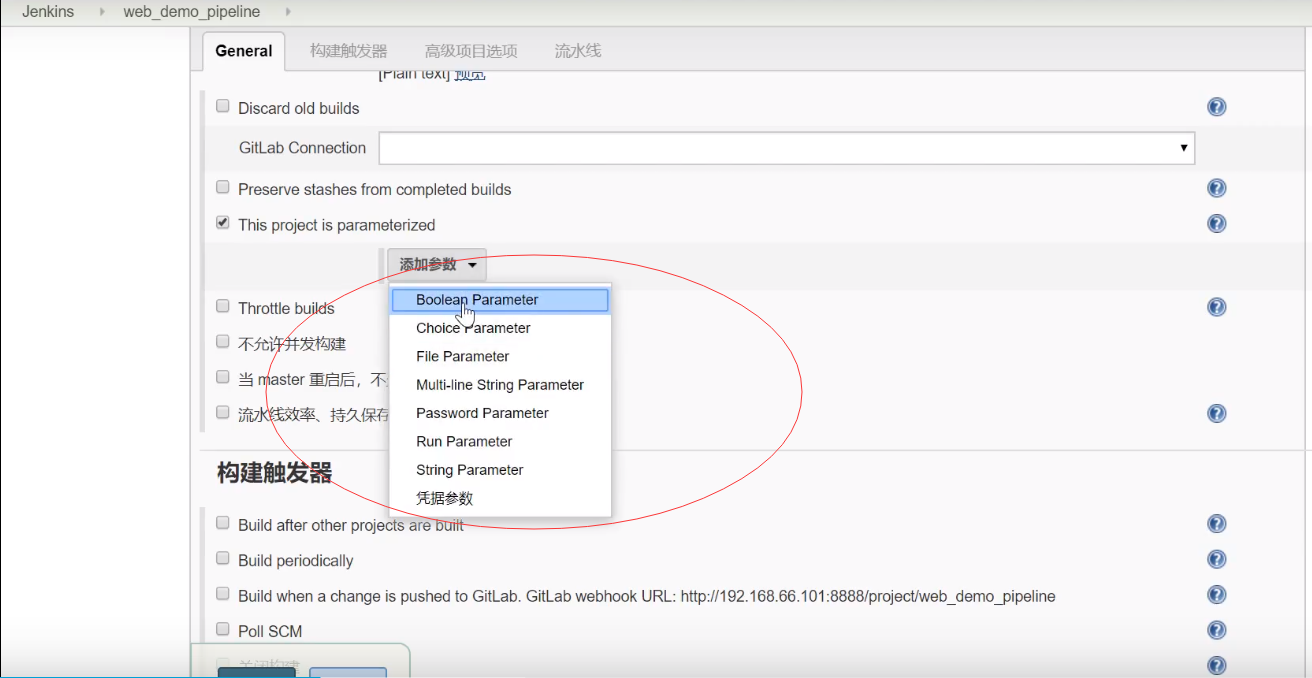The image size is (1312, 678).
Task: Select 凭据参数 from the parameter menu
Action: coord(500,498)
